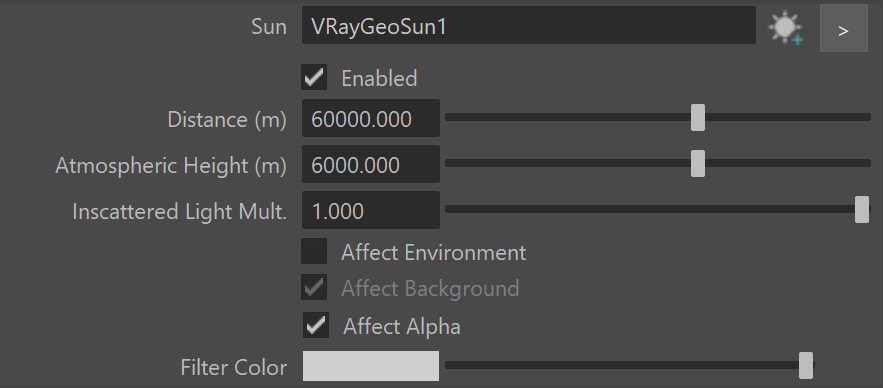Click the Inscattered Light Mult. slider handle
The width and height of the screenshot is (883, 388).
(862, 209)
